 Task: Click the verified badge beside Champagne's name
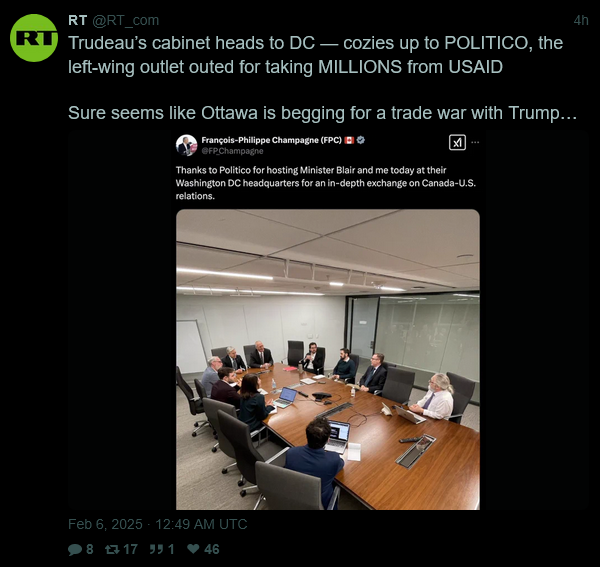[x=360, y=140]
